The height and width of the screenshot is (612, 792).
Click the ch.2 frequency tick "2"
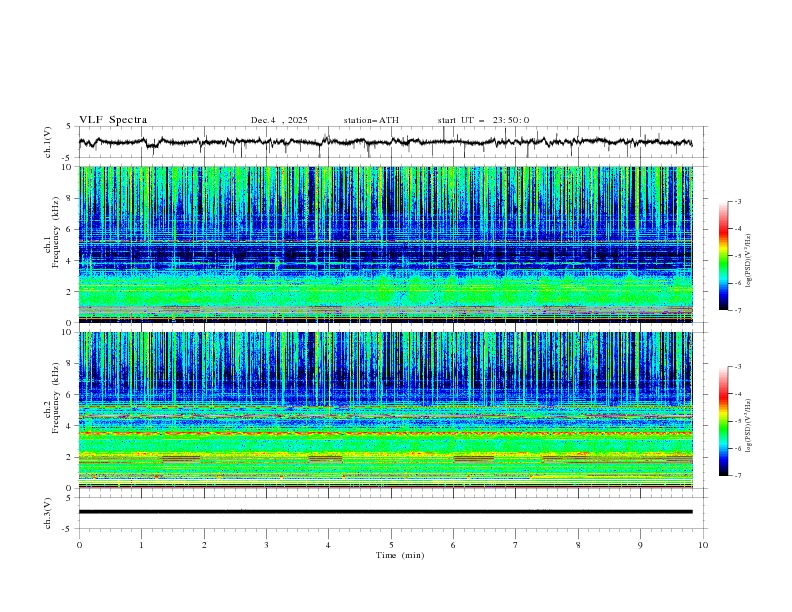(x=71, y=457)
